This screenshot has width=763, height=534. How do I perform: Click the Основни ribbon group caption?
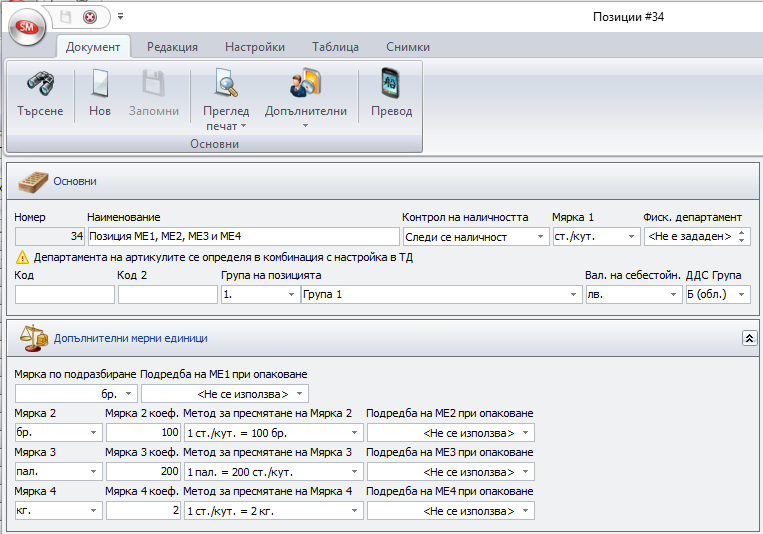[215, 144]
